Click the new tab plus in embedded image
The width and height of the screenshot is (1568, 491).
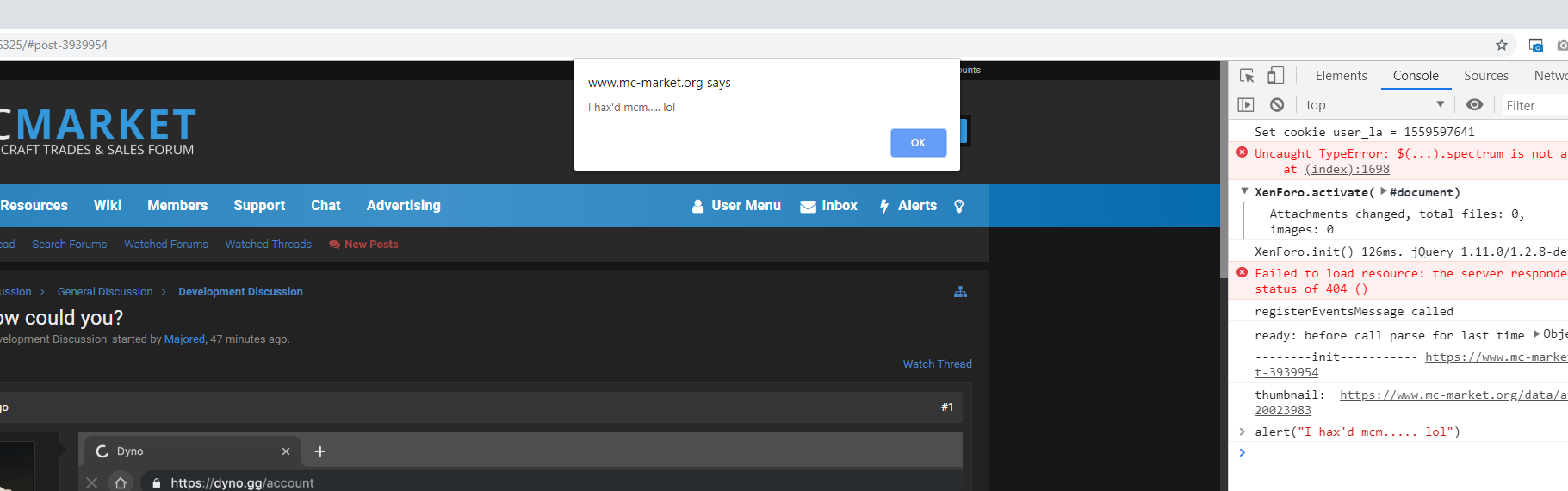click(x=319, y=451)
